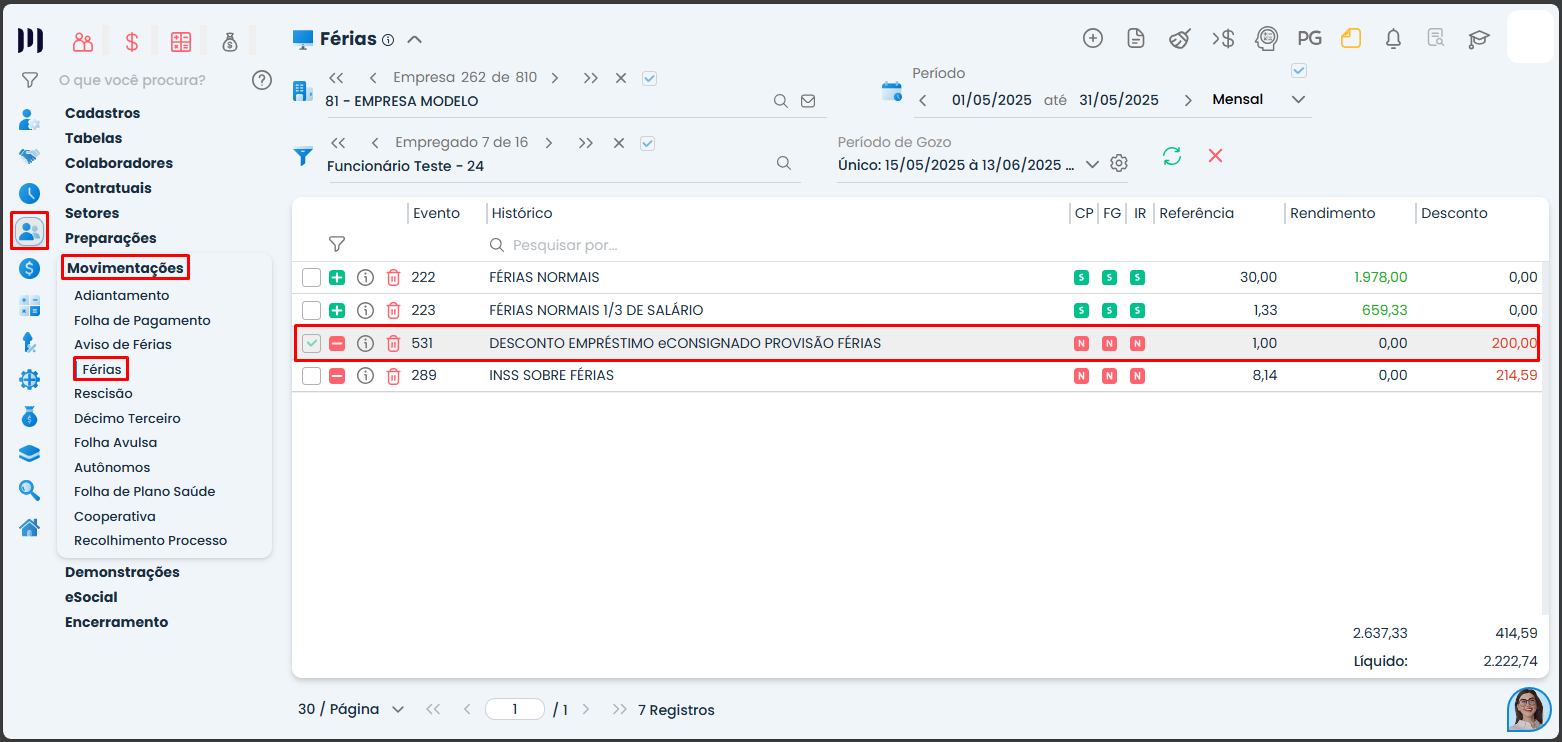The width and height of the screenshot is (1562, 742).
Task: Open the Mensal period type dropdown
Action: [x=1298, y=100]
